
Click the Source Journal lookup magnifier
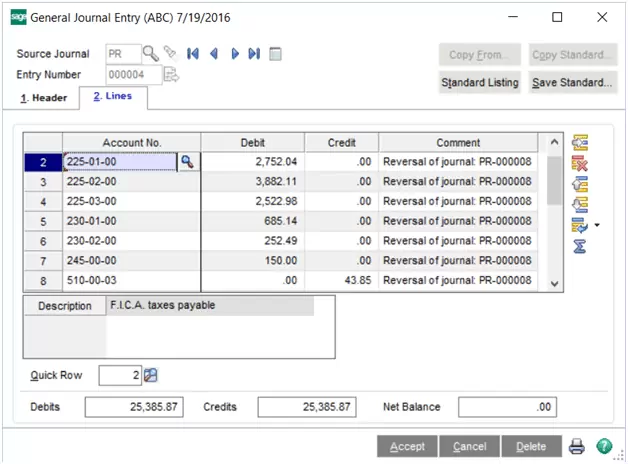click(x=150, y=54)
